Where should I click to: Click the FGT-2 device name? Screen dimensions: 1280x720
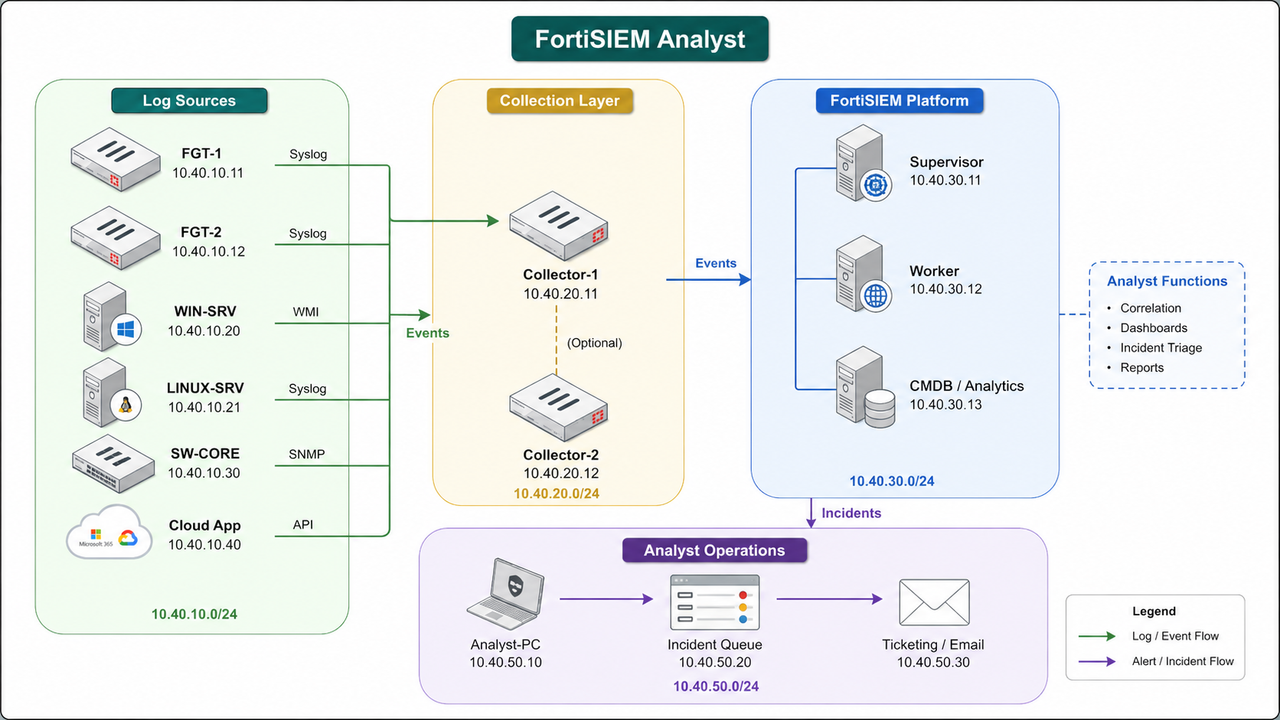(202, 232)
